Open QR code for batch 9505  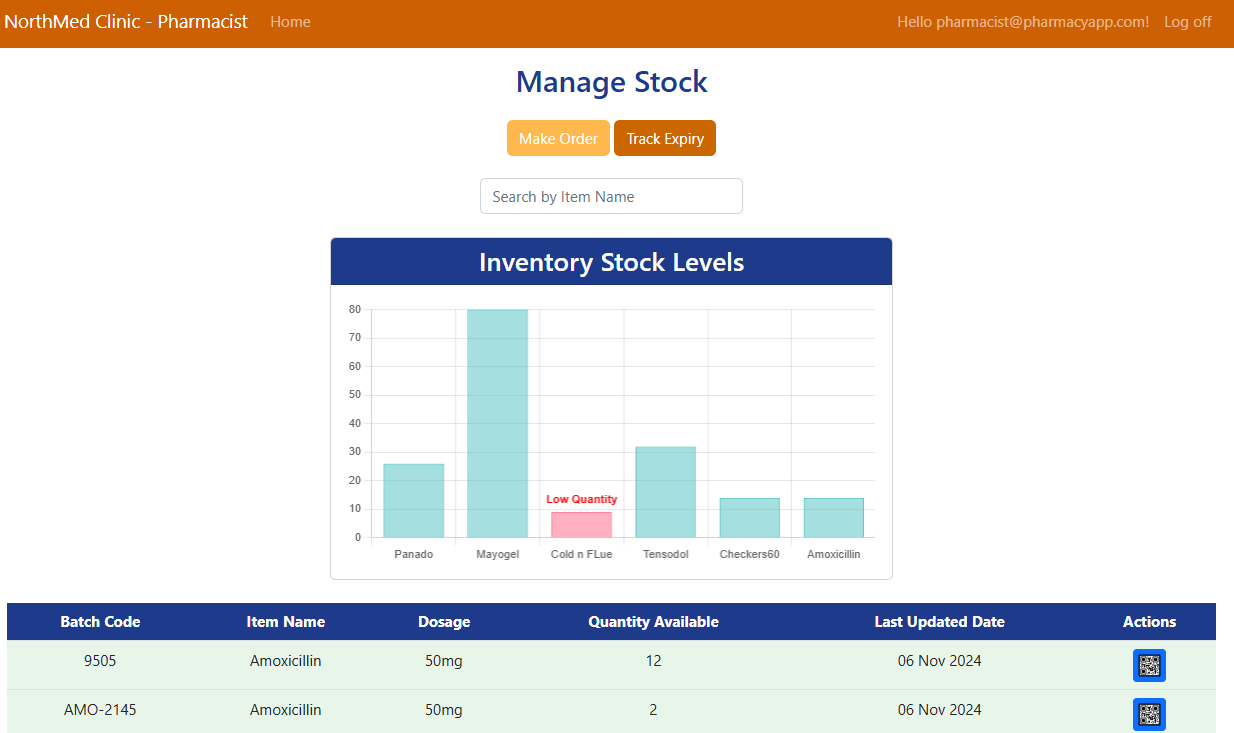(1149, 665)
